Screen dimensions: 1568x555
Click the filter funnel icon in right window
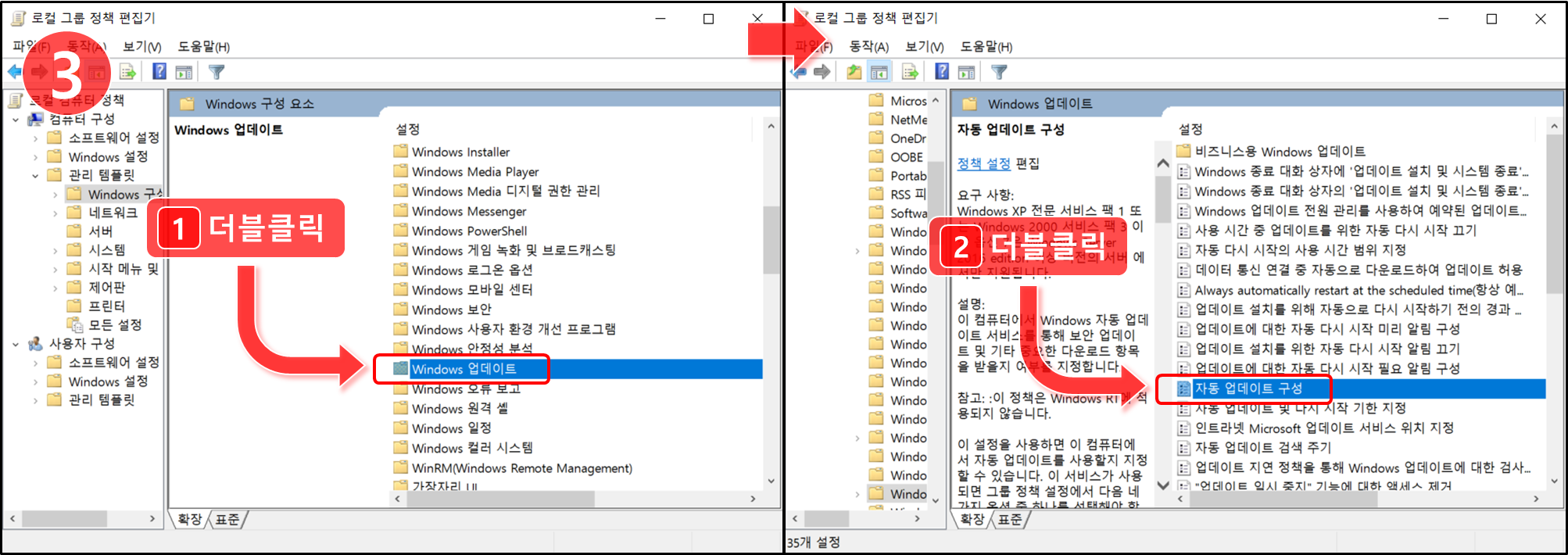pyautogui.click(x=999, y=72)
